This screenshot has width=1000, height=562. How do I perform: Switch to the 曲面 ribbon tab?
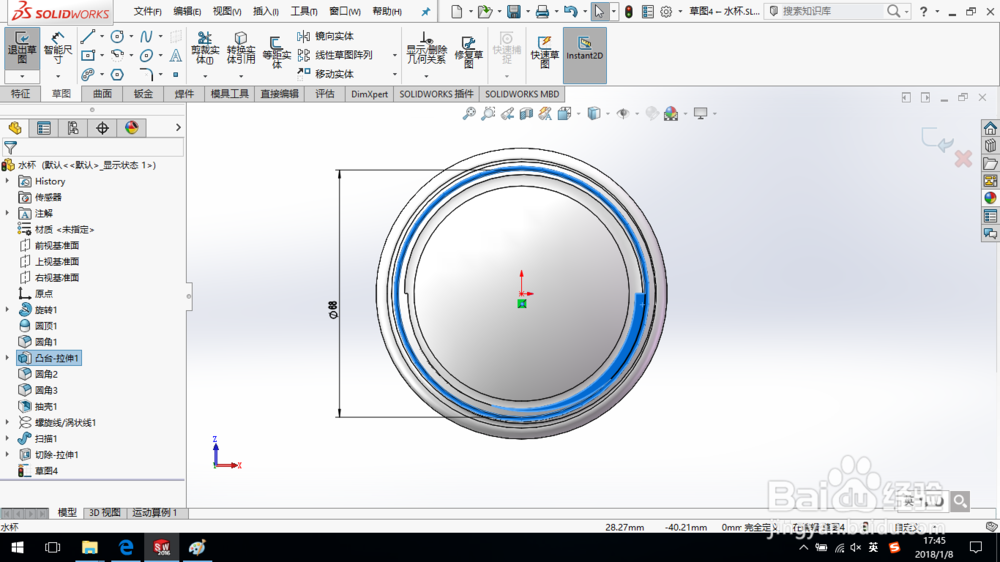(x=102, y=94)
